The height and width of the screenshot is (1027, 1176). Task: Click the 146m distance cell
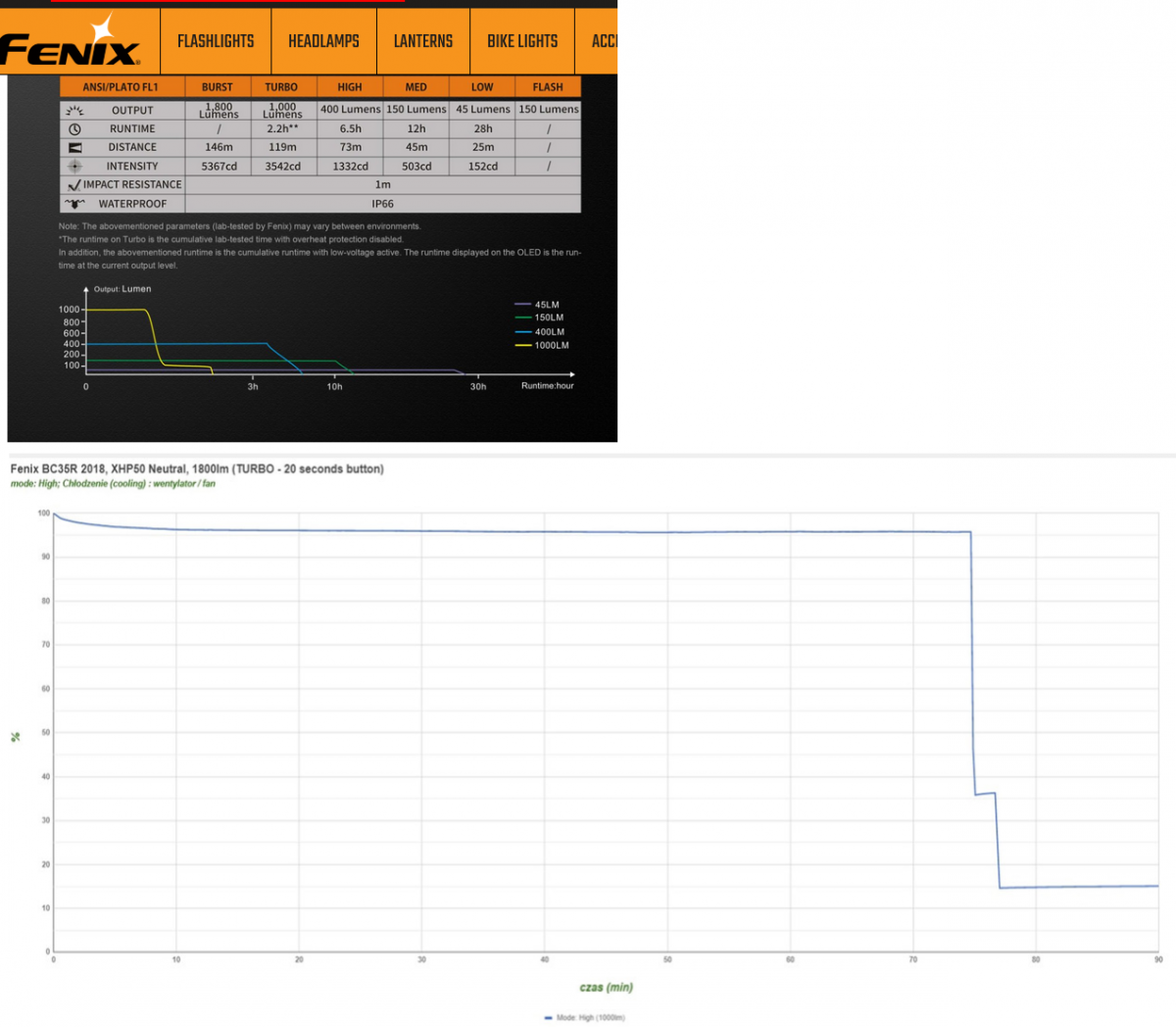[x=219, y=148]
